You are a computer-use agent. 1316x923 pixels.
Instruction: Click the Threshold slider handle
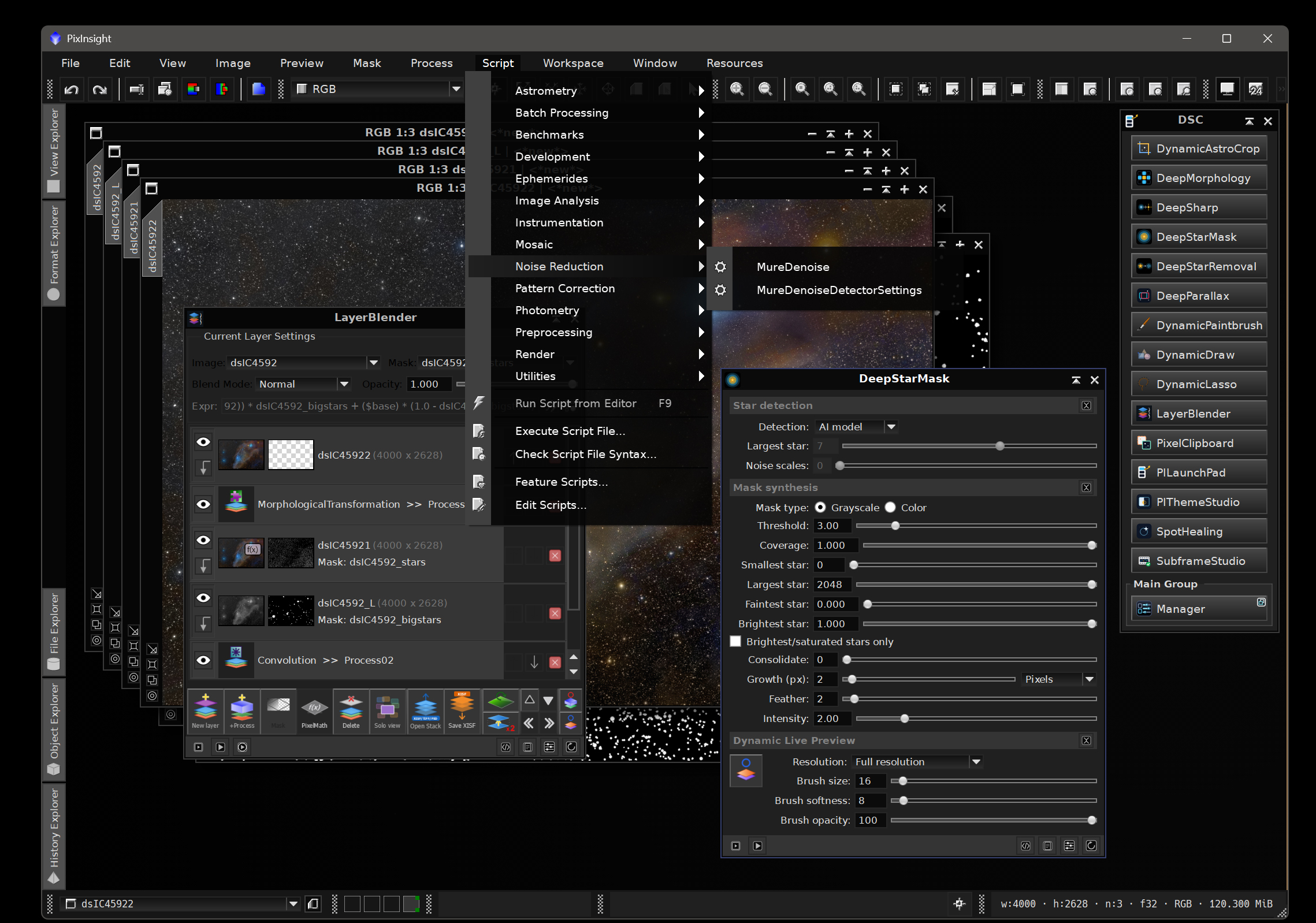895,526
